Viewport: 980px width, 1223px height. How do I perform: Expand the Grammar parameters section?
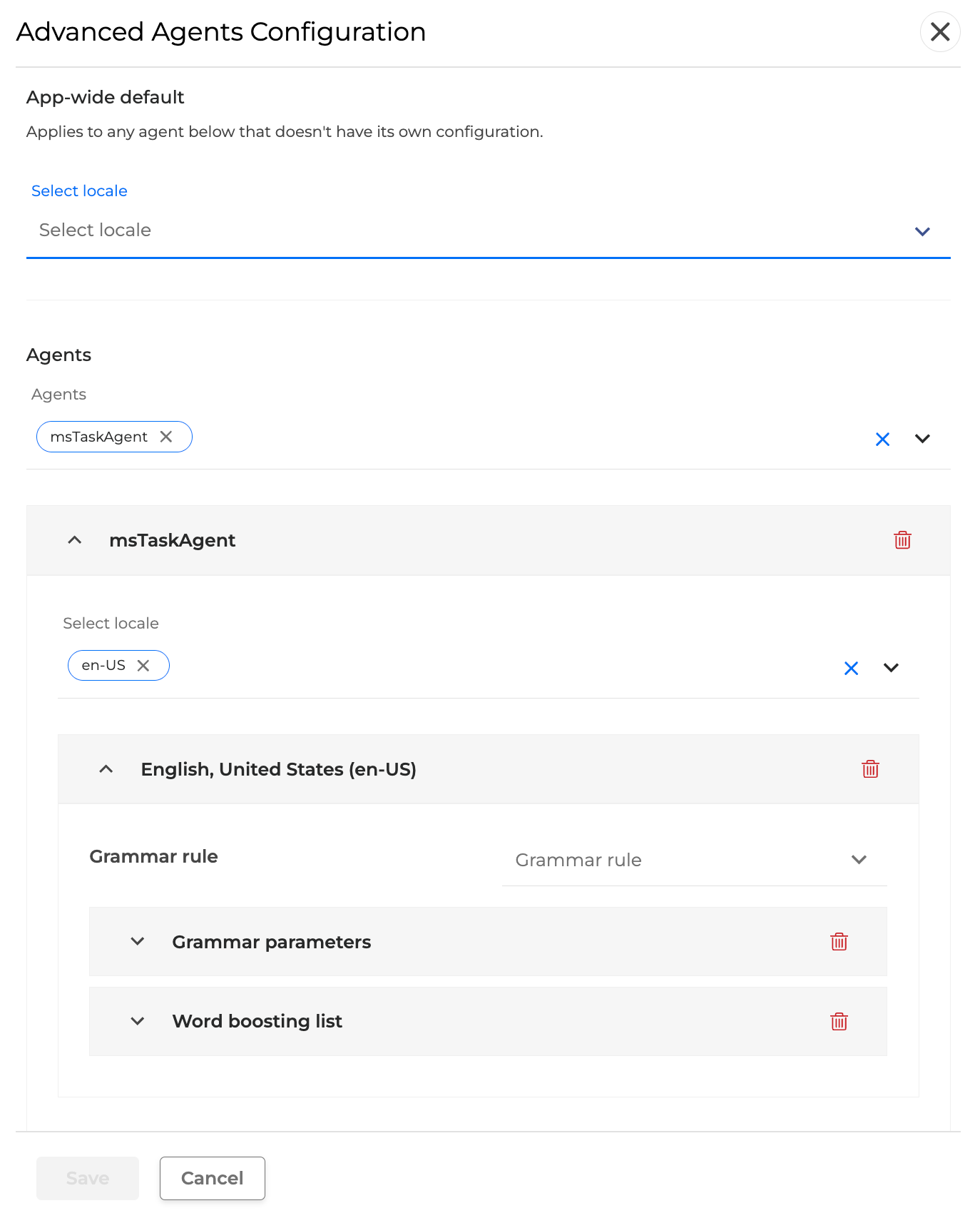[138, 942]
